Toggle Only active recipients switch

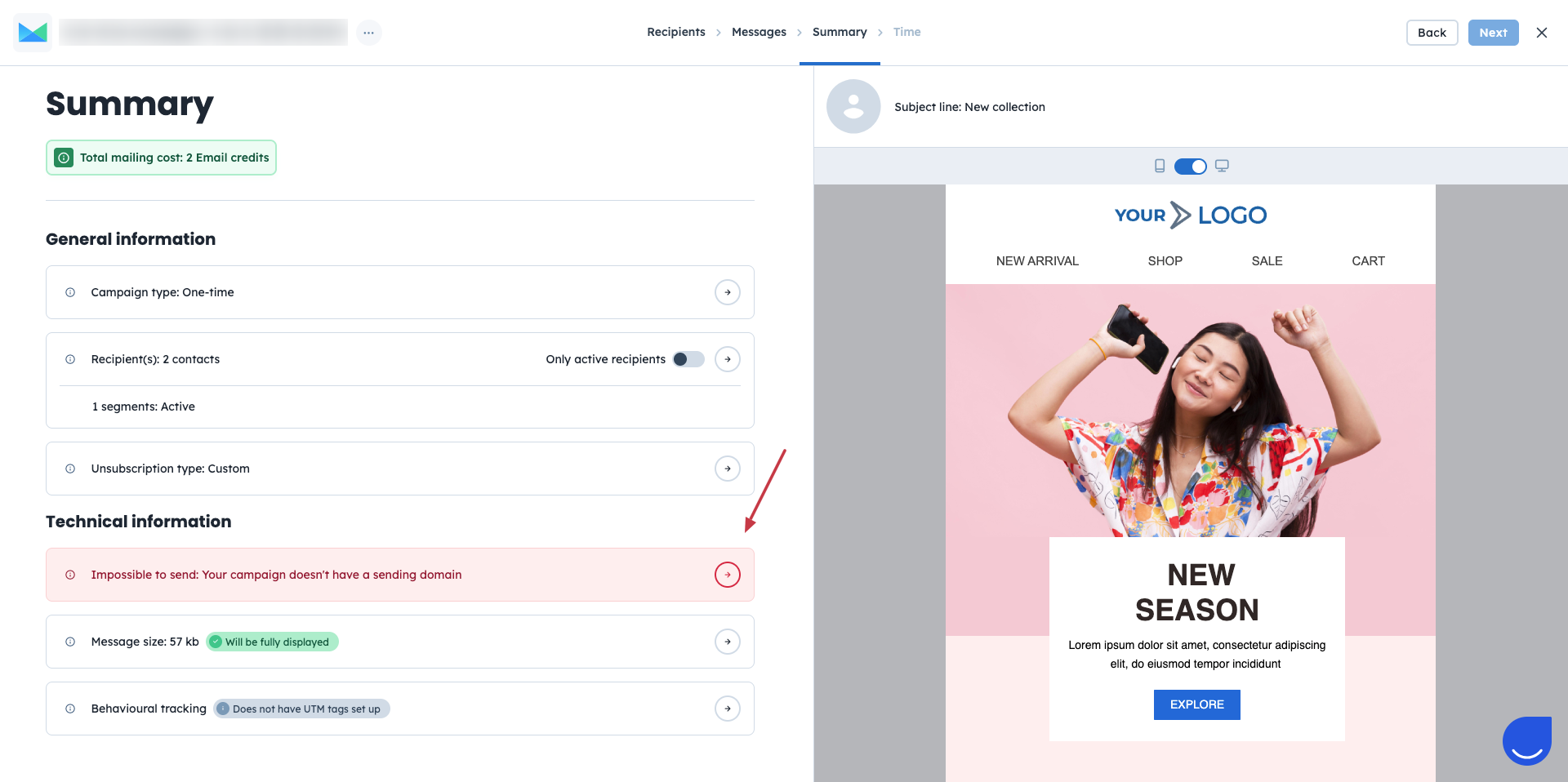pos(688,359)
